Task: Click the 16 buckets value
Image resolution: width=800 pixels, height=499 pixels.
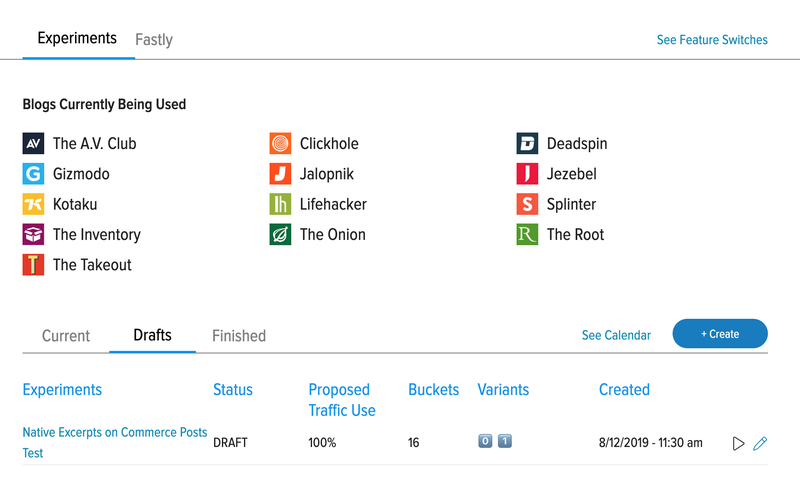Action: [x=413, y=443]
